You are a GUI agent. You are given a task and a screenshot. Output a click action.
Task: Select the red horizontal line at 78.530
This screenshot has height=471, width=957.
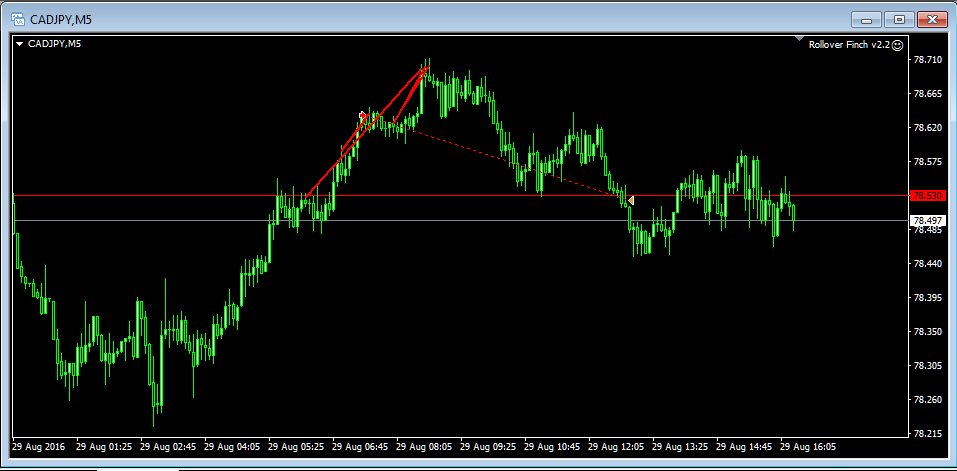coord(461,196)
